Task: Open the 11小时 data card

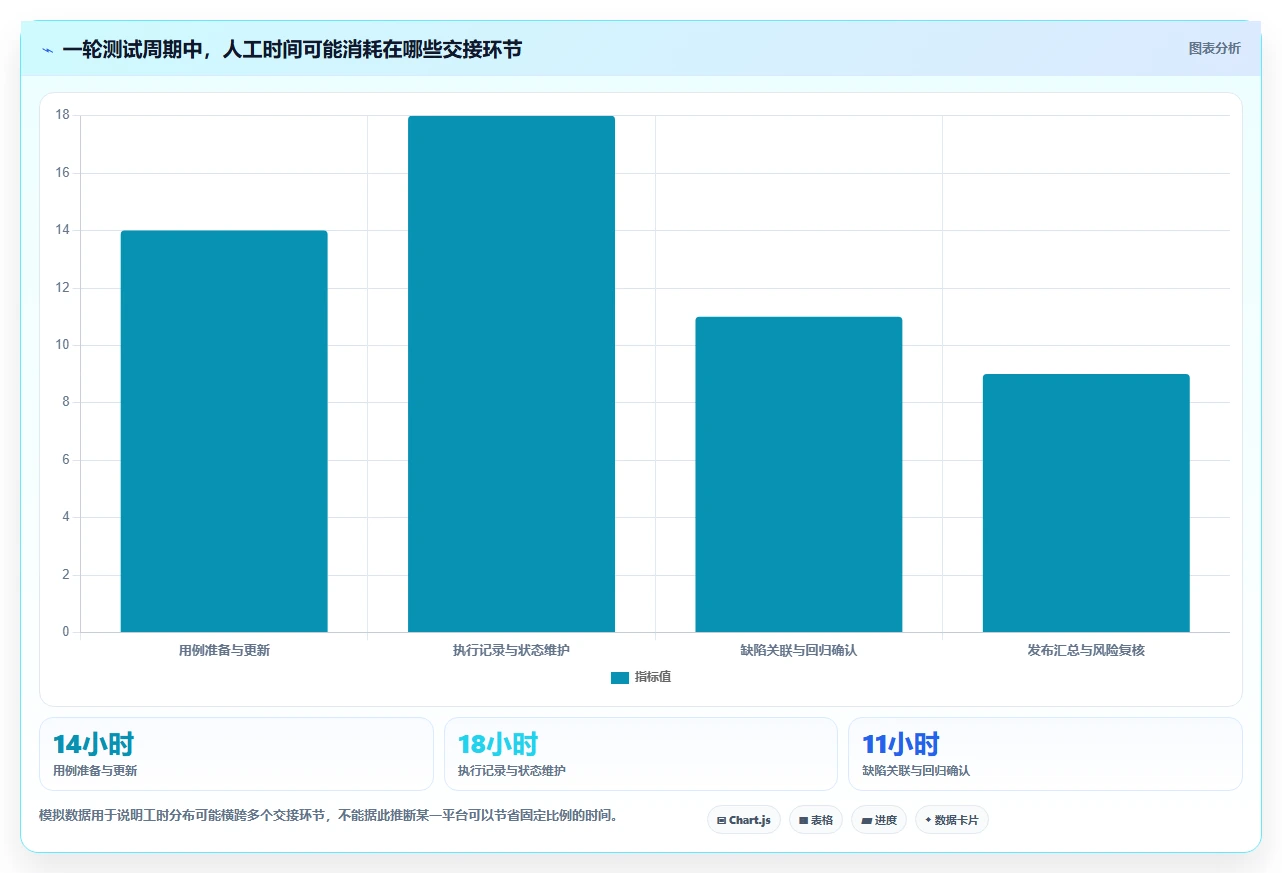Action: tap(1045, 754)
